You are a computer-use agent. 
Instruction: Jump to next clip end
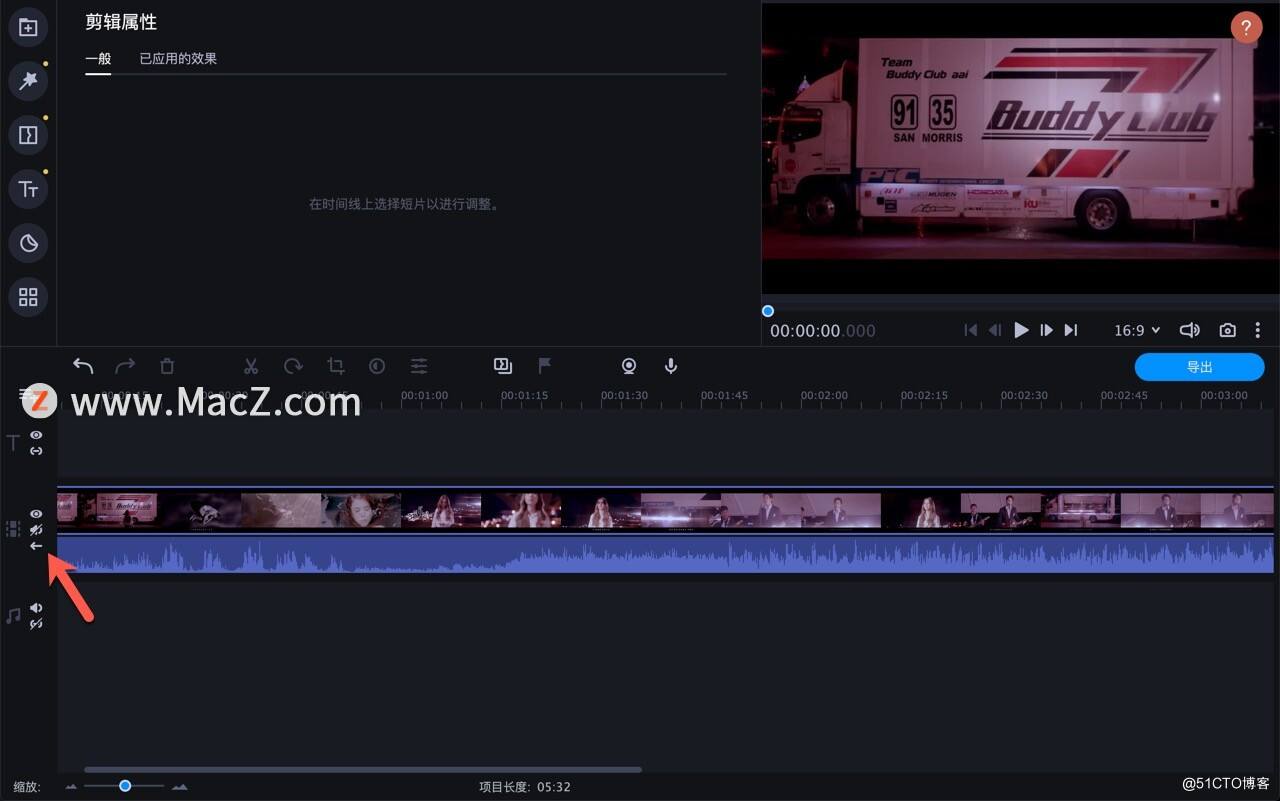(x=1071, y=330)
